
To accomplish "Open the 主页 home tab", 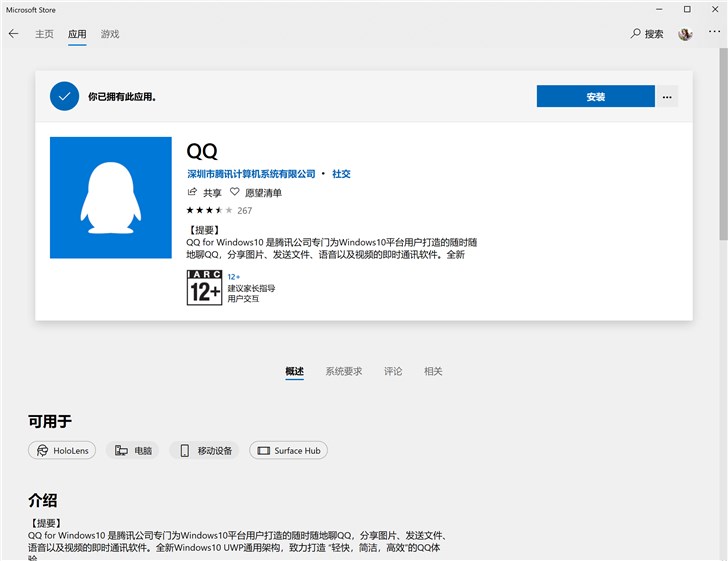I will pos(45,34).
